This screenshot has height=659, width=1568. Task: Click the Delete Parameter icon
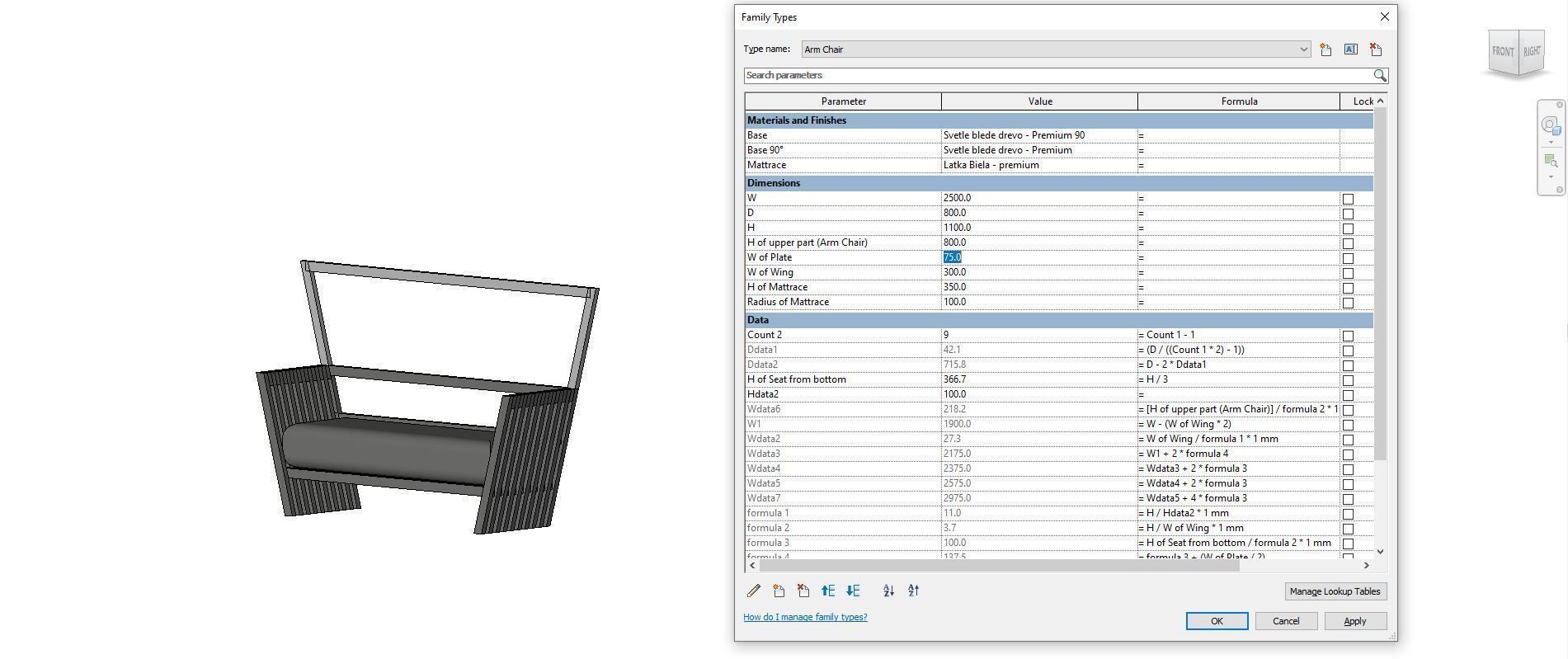803,591
